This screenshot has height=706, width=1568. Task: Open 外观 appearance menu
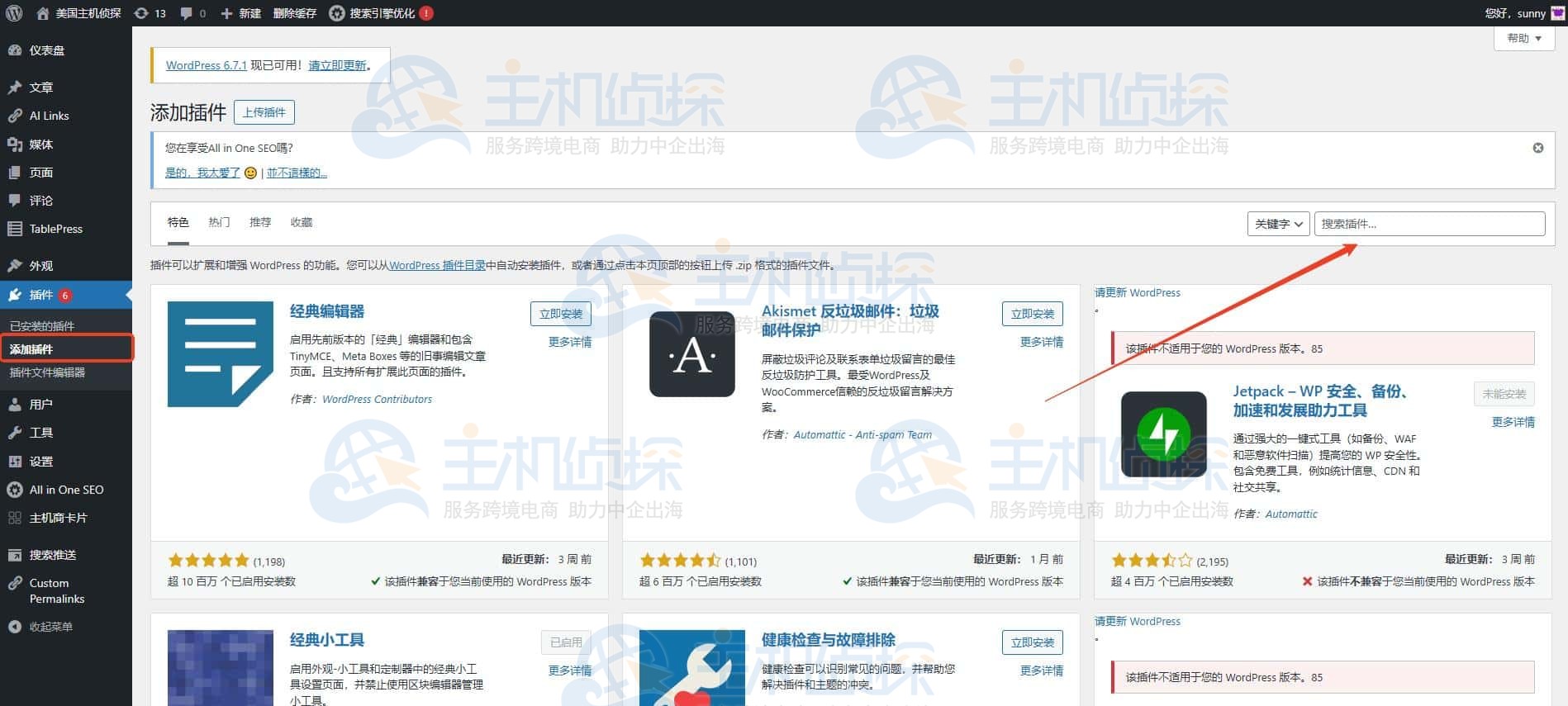(66, 266)
